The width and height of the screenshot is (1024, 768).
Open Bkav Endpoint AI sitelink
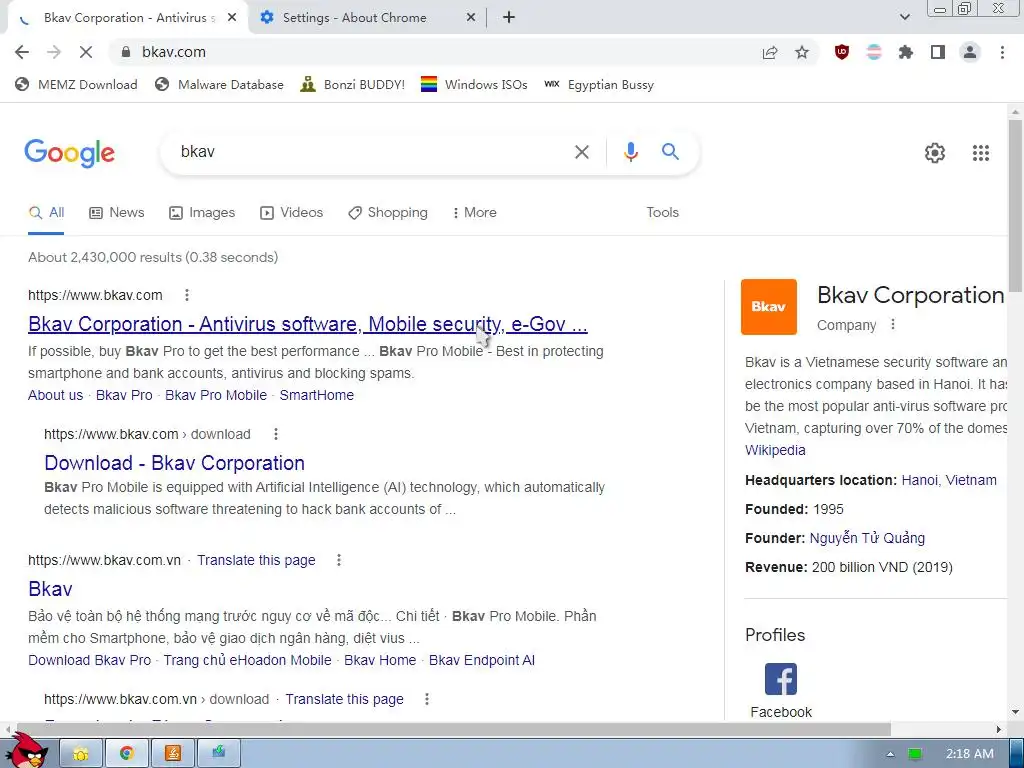pos(482,660)
